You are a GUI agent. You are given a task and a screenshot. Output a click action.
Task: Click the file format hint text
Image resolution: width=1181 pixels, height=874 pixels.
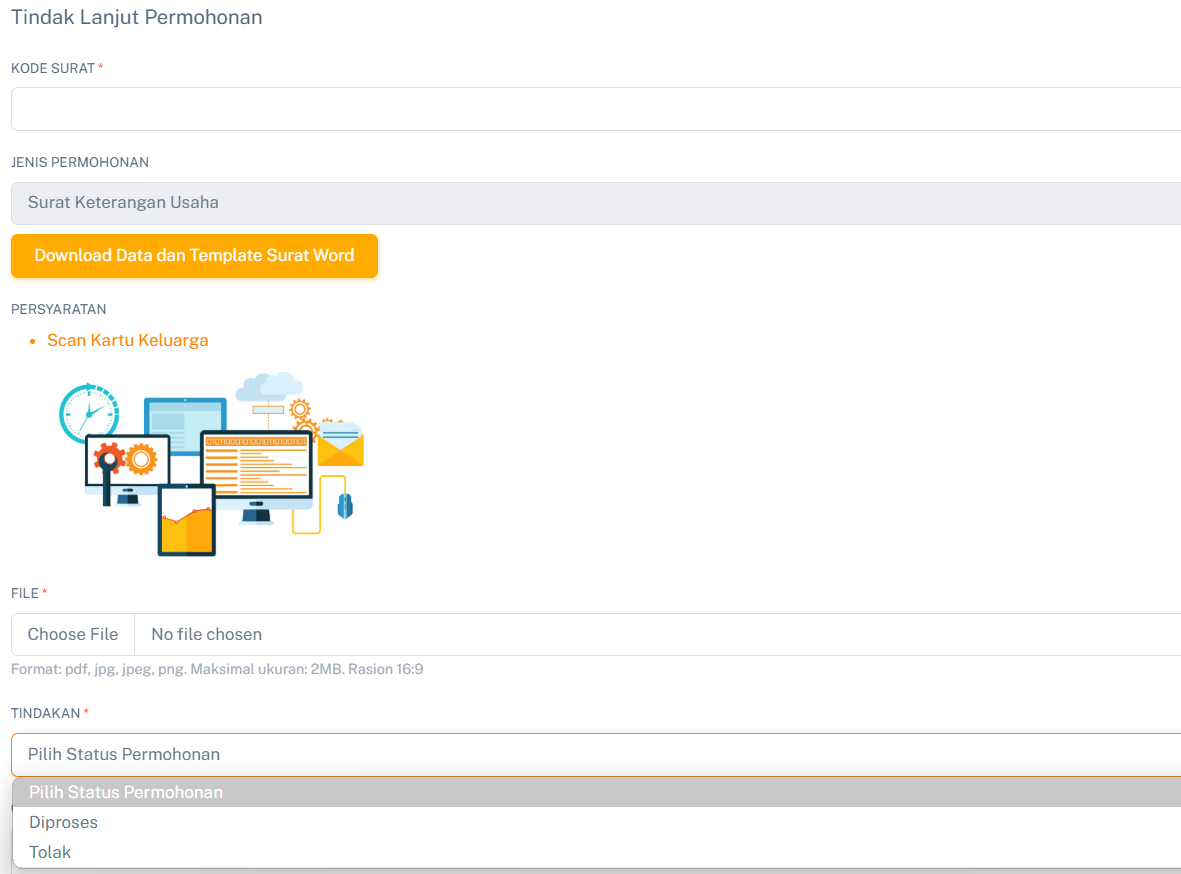(x=217, y=669)
